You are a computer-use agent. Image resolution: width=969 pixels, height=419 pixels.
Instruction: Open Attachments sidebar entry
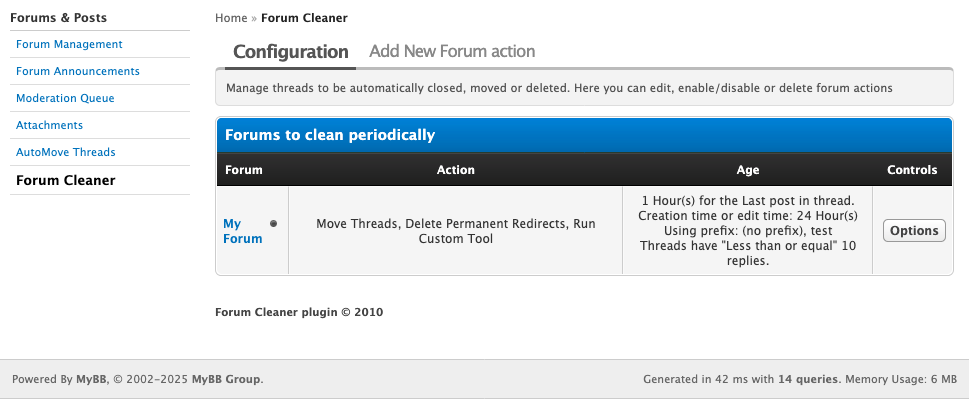[49, 125]
